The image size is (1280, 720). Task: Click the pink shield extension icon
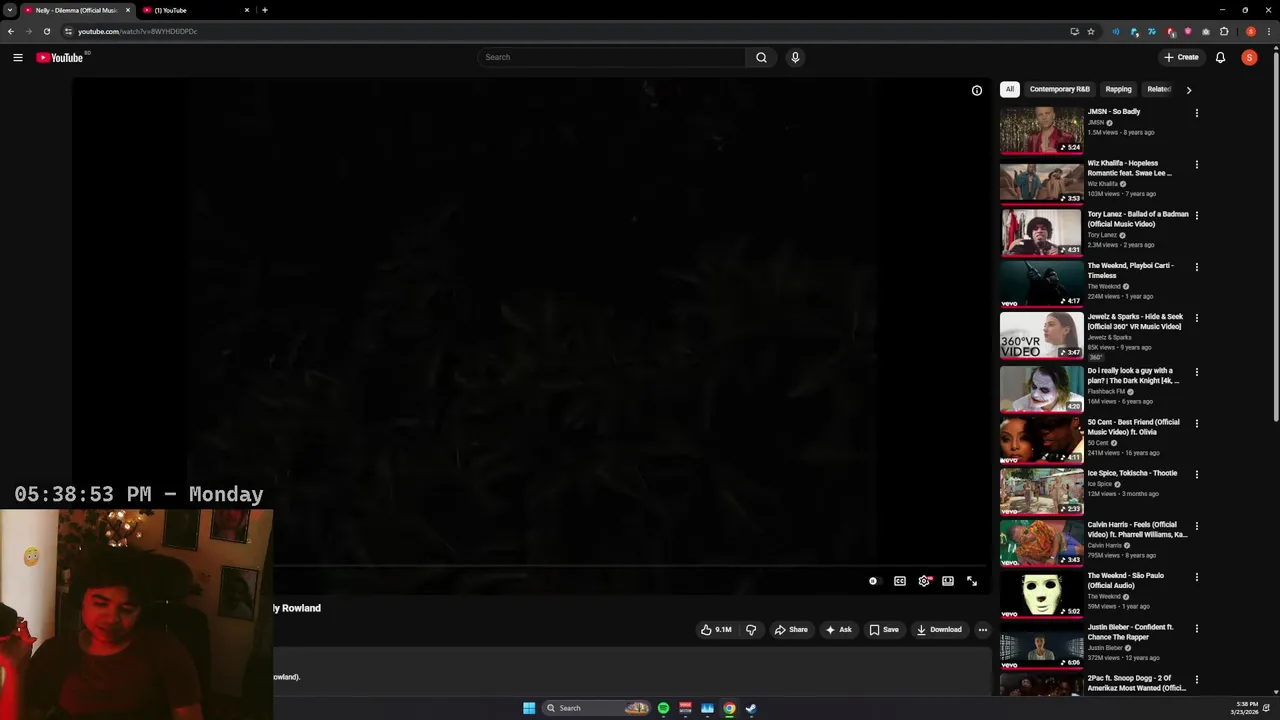click(x=1188, y=31)
